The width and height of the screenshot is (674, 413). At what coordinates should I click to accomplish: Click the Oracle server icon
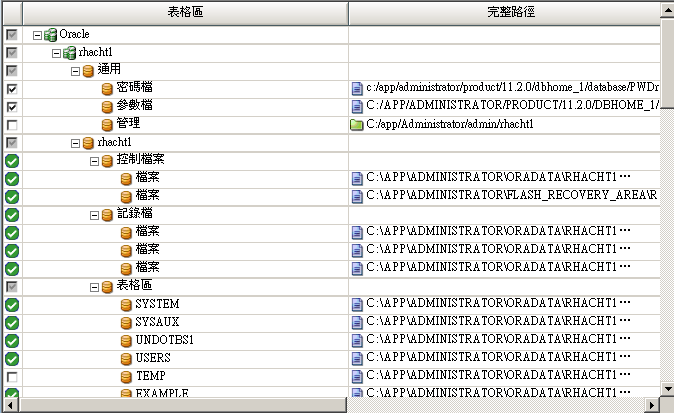[x=50, y=35]
